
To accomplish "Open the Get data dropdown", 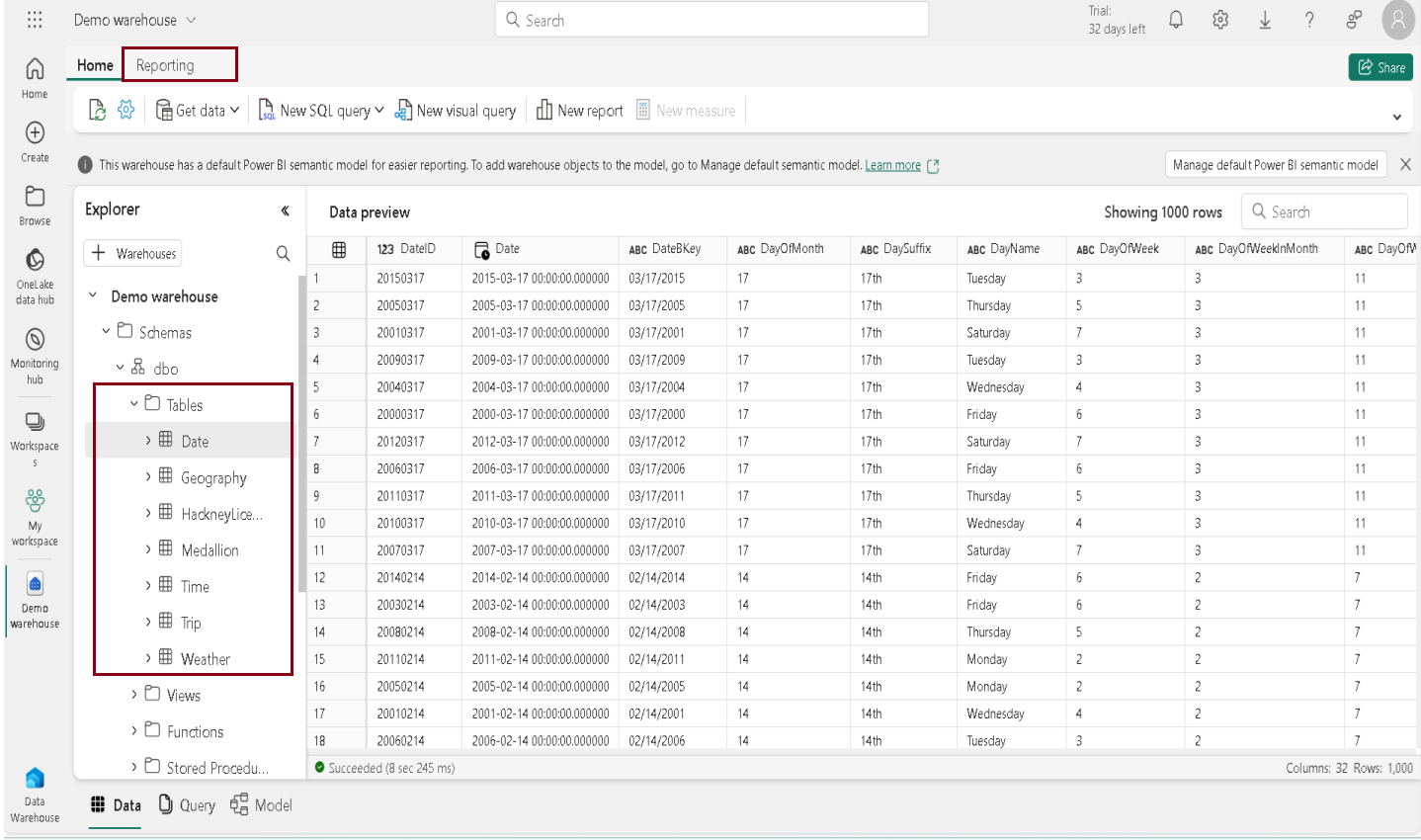I will [x=198, y=111].
